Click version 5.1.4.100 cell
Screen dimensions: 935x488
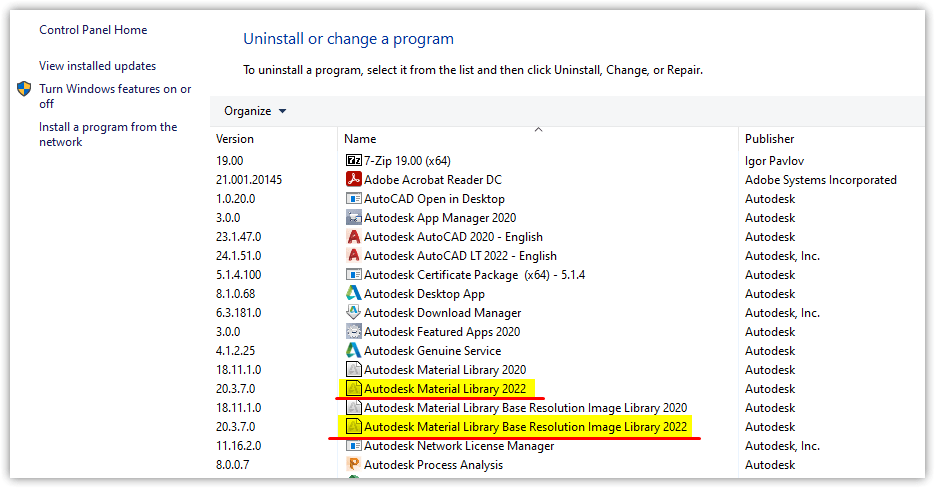click(239, 275)
